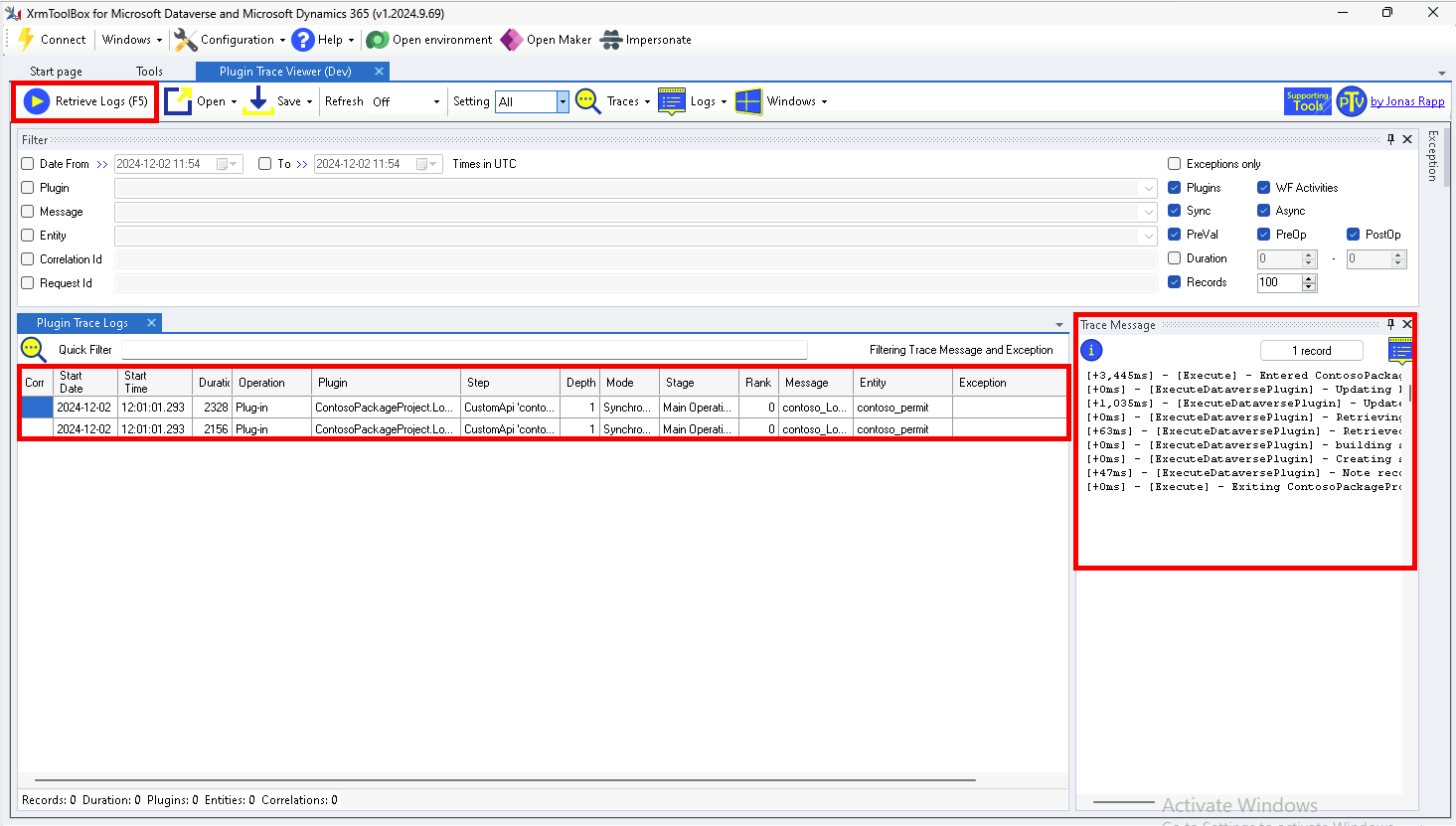1456x826 pixels.
Task: Click the blue info icon in Trace Message
Action: click(1091, 350)
